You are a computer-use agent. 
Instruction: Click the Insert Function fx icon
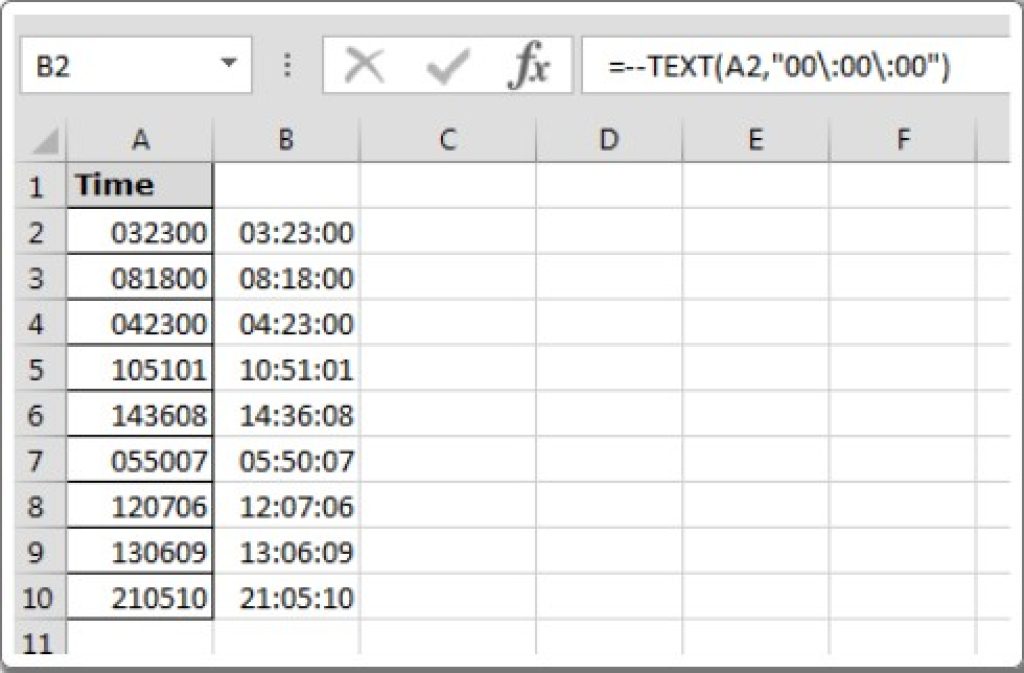pyautogui.click(x=533, y=62)
